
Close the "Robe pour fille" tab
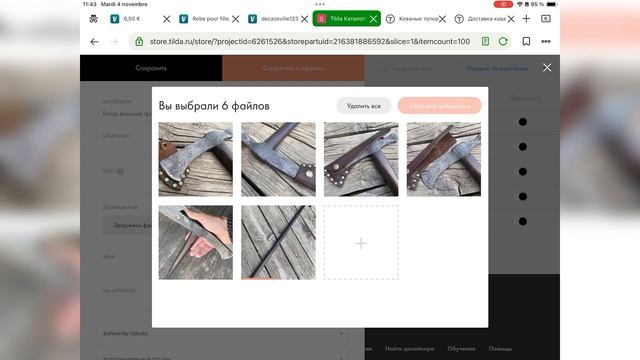(236, 19)
